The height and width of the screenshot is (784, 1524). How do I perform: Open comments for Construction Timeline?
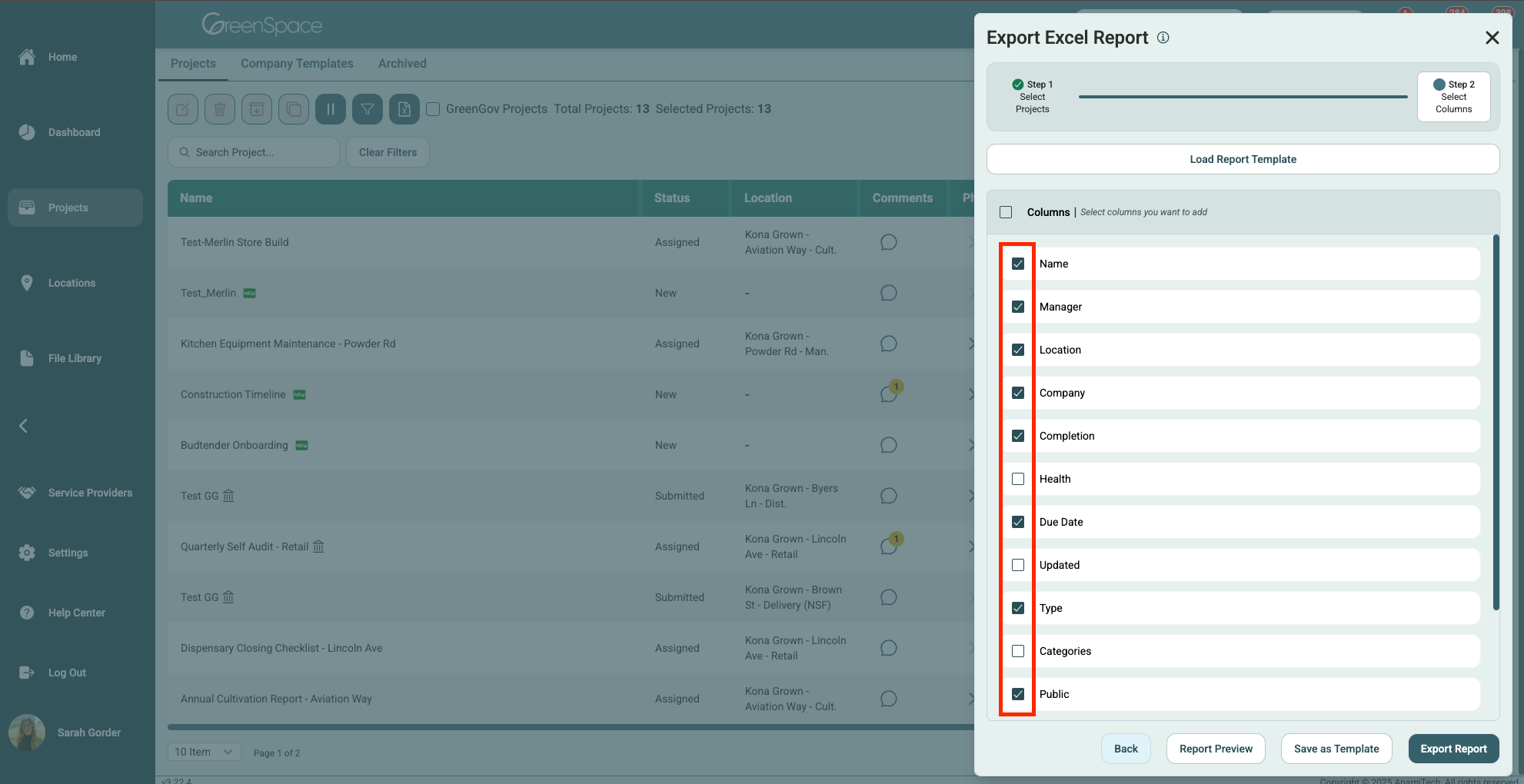[x=889, y=394]
